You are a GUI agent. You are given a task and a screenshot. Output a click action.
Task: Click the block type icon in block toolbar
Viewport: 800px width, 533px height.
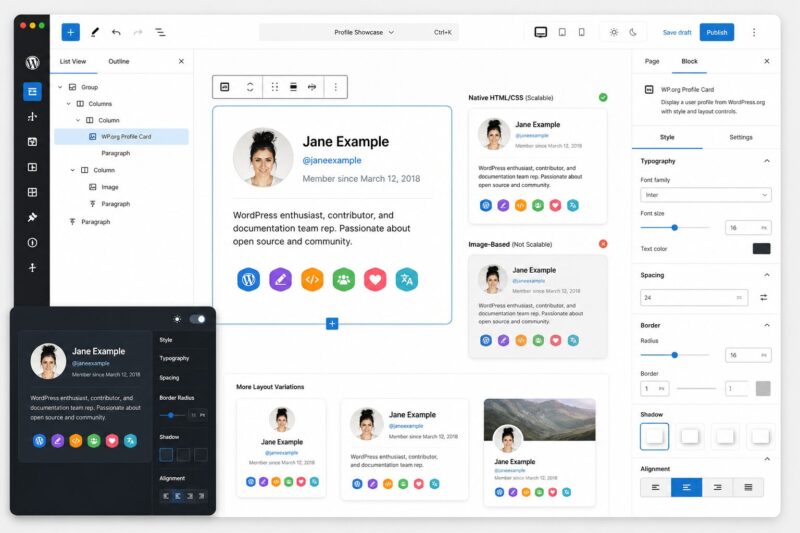tap(224, 87)
